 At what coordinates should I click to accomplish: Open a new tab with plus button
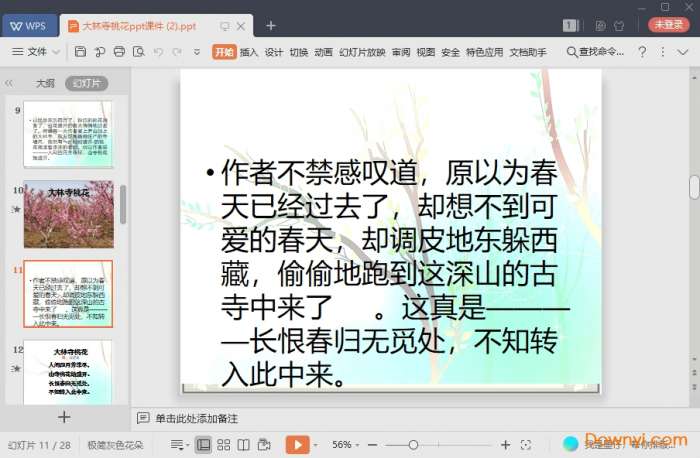tap(271, 25)
